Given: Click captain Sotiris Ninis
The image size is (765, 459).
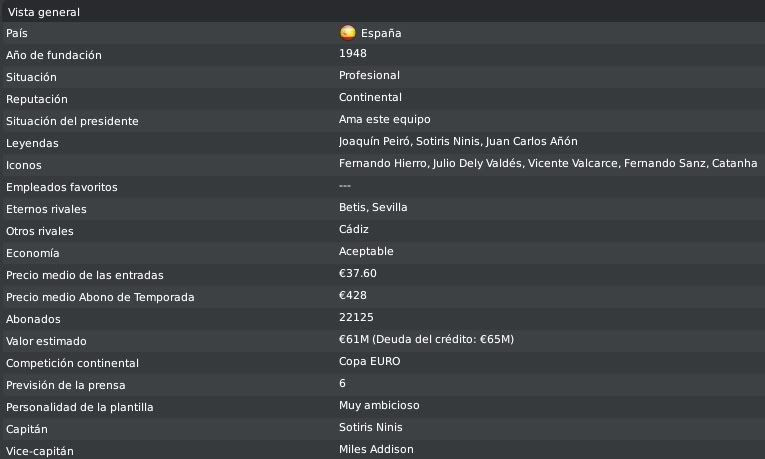Looking at the screenshot, I should click(x=370, y=427).
